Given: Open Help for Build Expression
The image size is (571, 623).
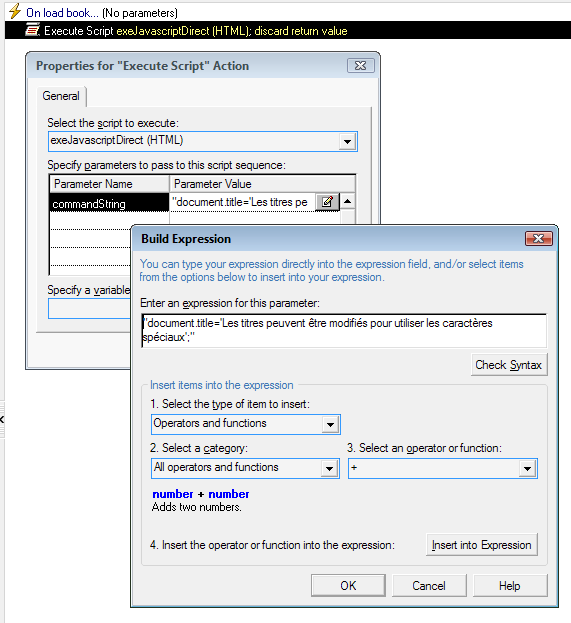Looking at the screenshot, I should pos(510,585).
